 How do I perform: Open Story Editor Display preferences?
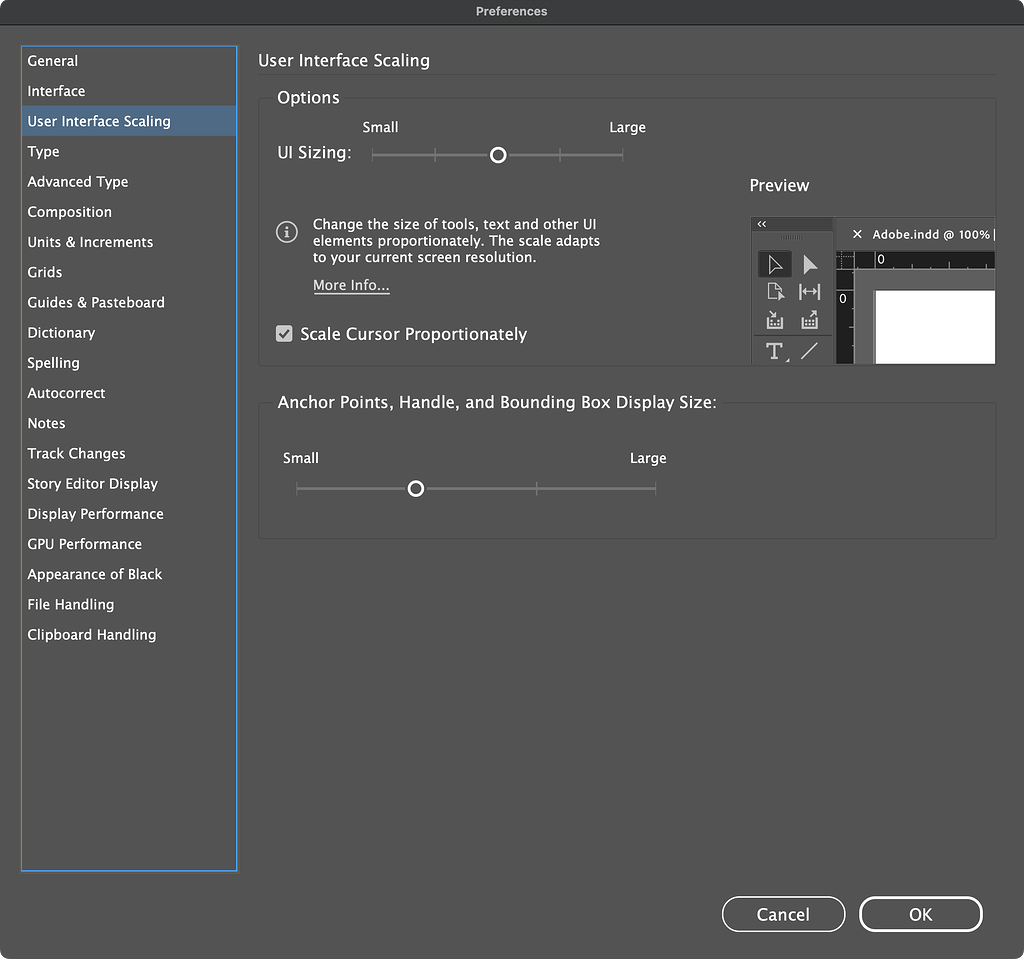click(x=129, y=483)
